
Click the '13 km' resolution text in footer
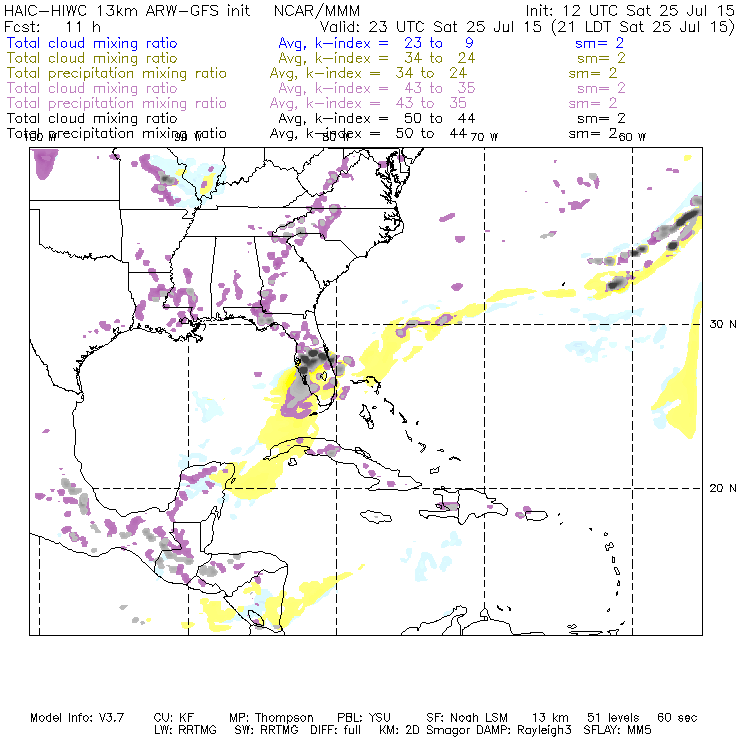pos(550,718)
